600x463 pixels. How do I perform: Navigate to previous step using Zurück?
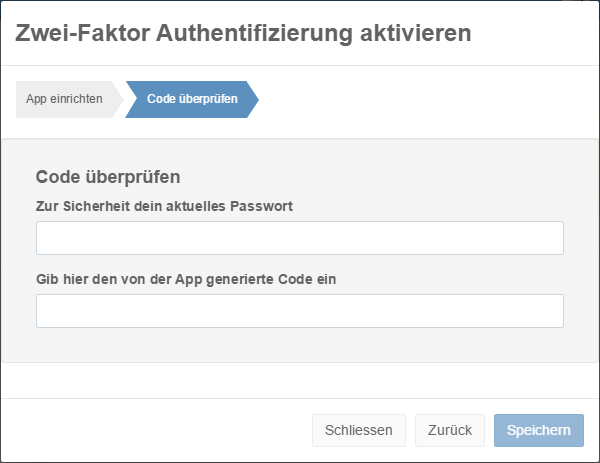(x=449, y=430)
